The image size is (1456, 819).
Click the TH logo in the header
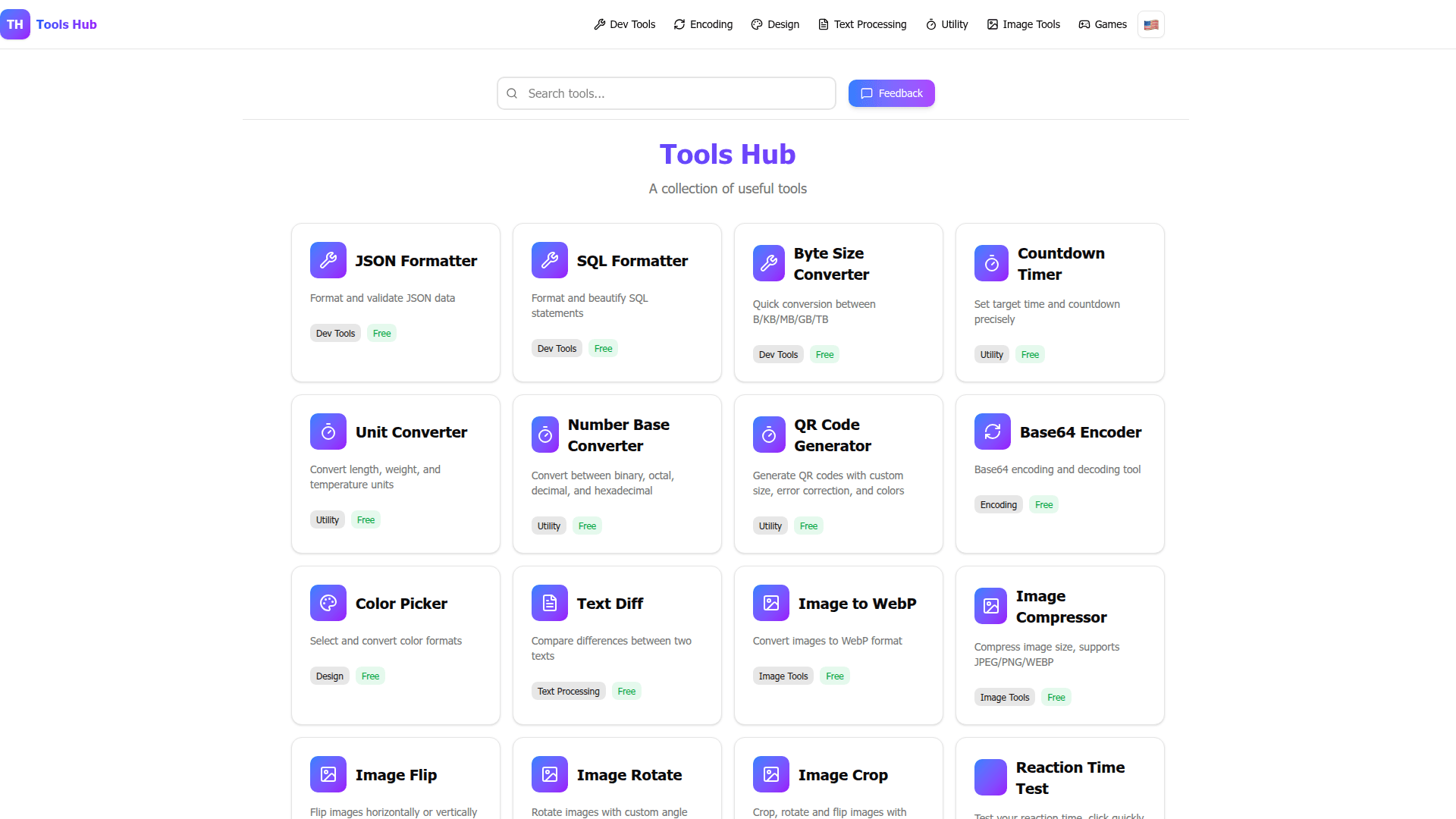[x=15, y=24]
